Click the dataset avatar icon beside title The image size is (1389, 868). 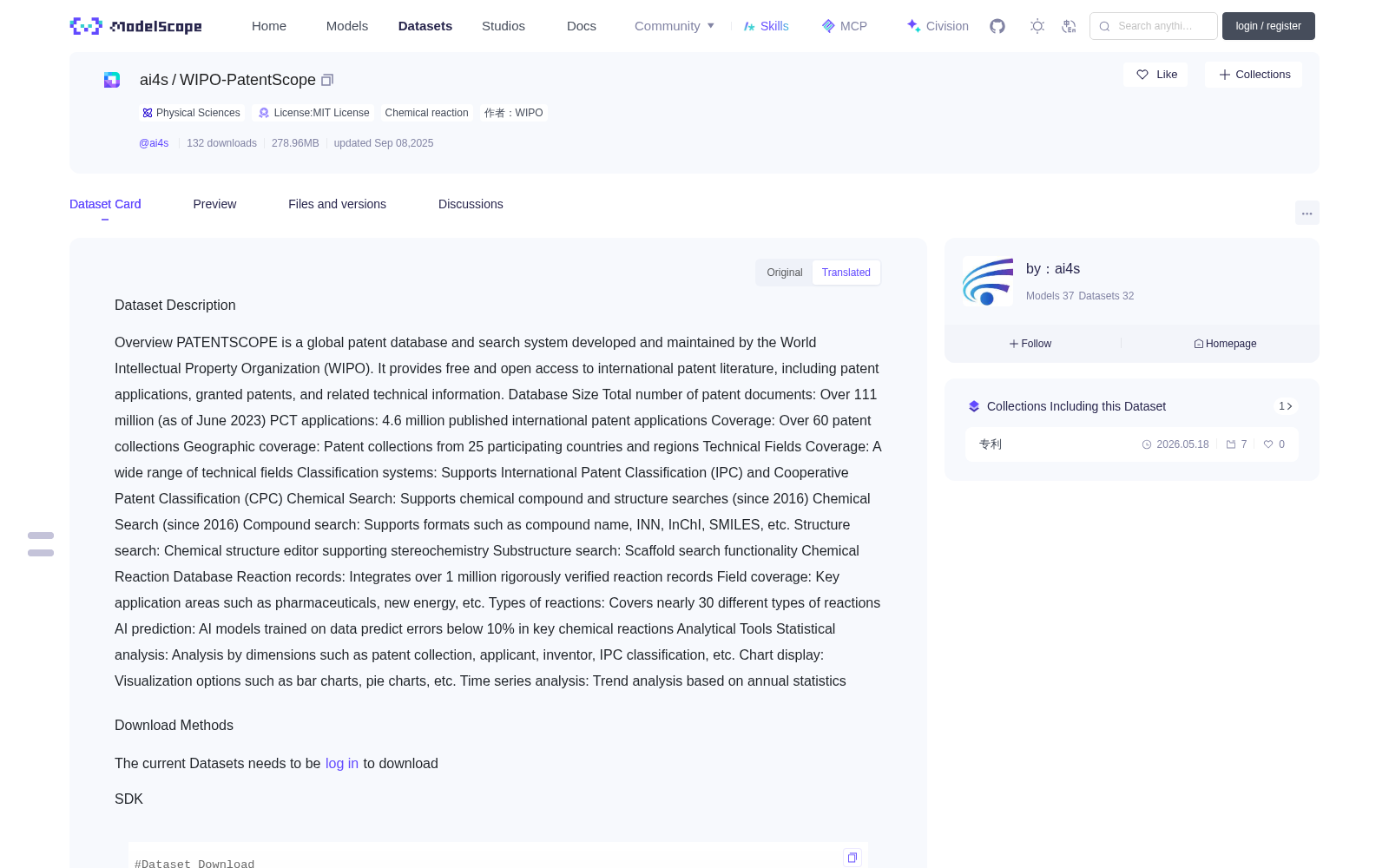click(x=112, y=80)
